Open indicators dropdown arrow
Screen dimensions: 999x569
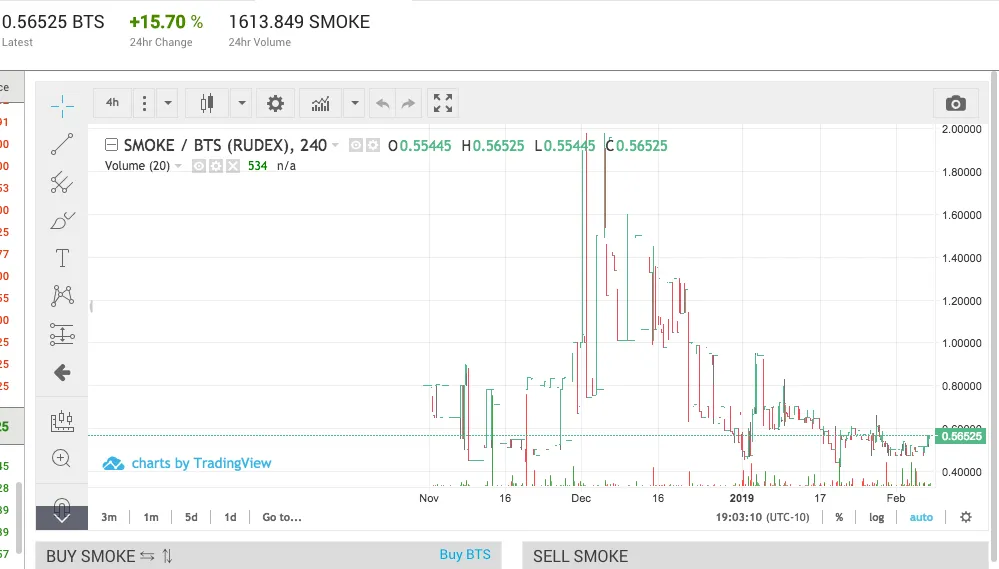355,103
